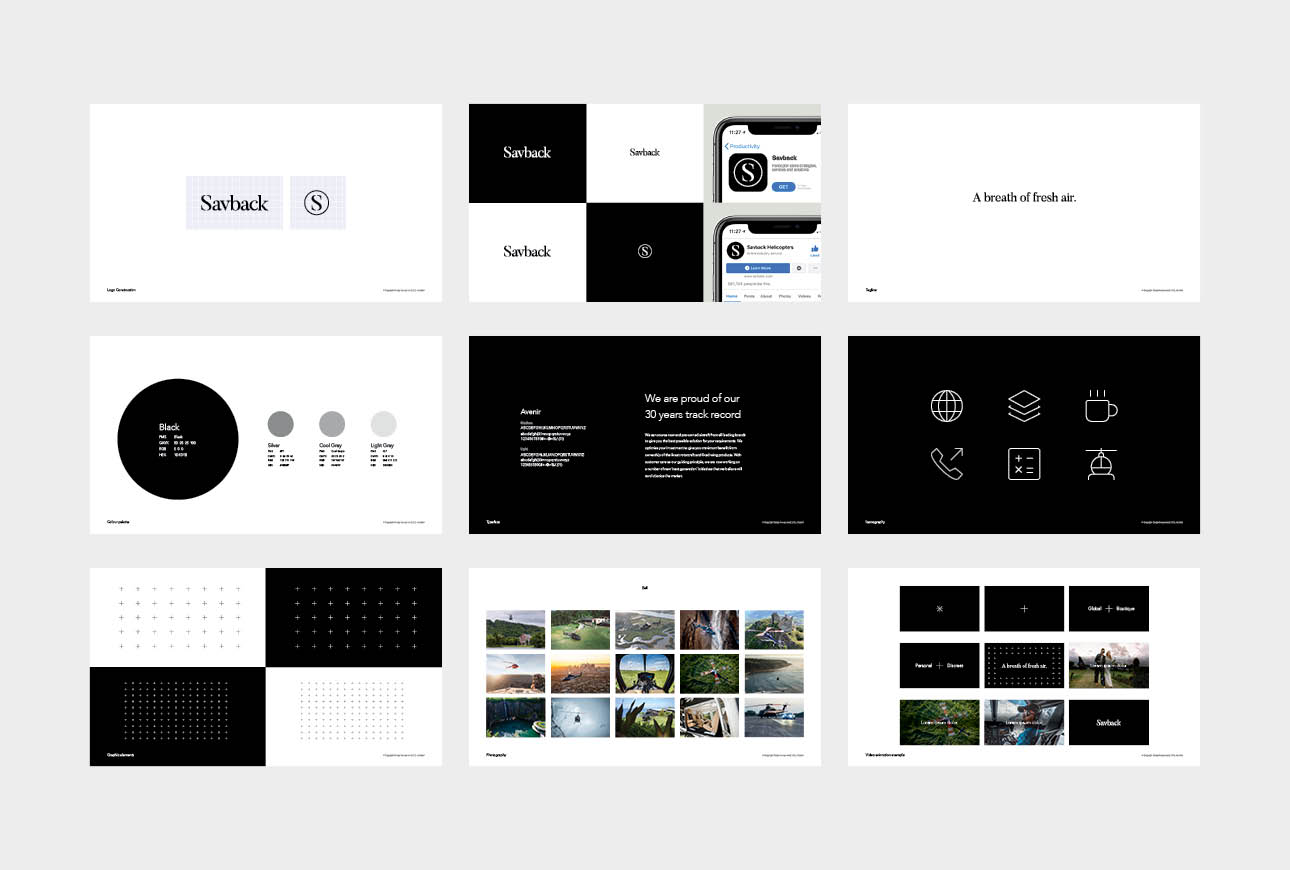The width and height of the screenshot is (1290, 870).
Task: Click the 'Graphic elements' slide caption
Action: coord(120,754)
